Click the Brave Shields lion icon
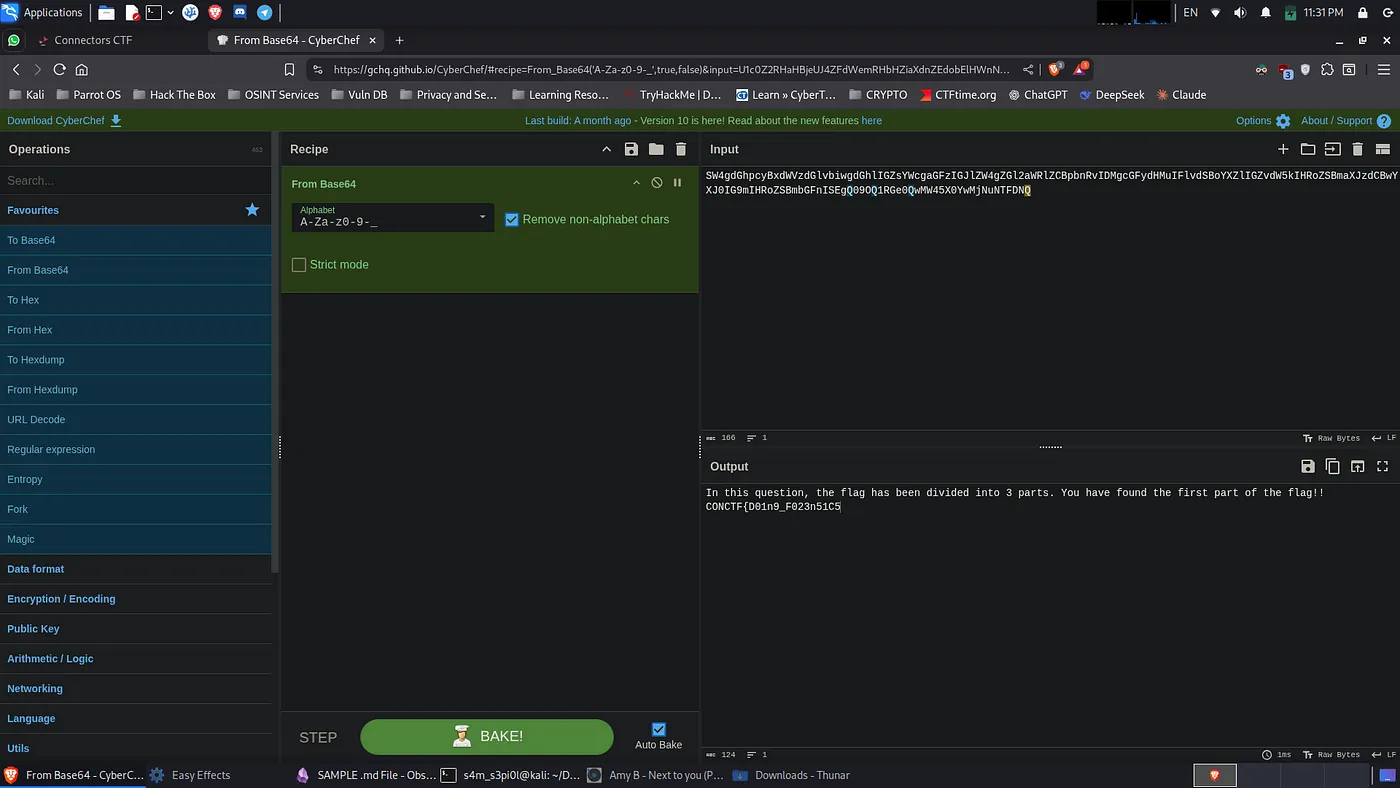The image size is (1400, 788). [1054, 69]
